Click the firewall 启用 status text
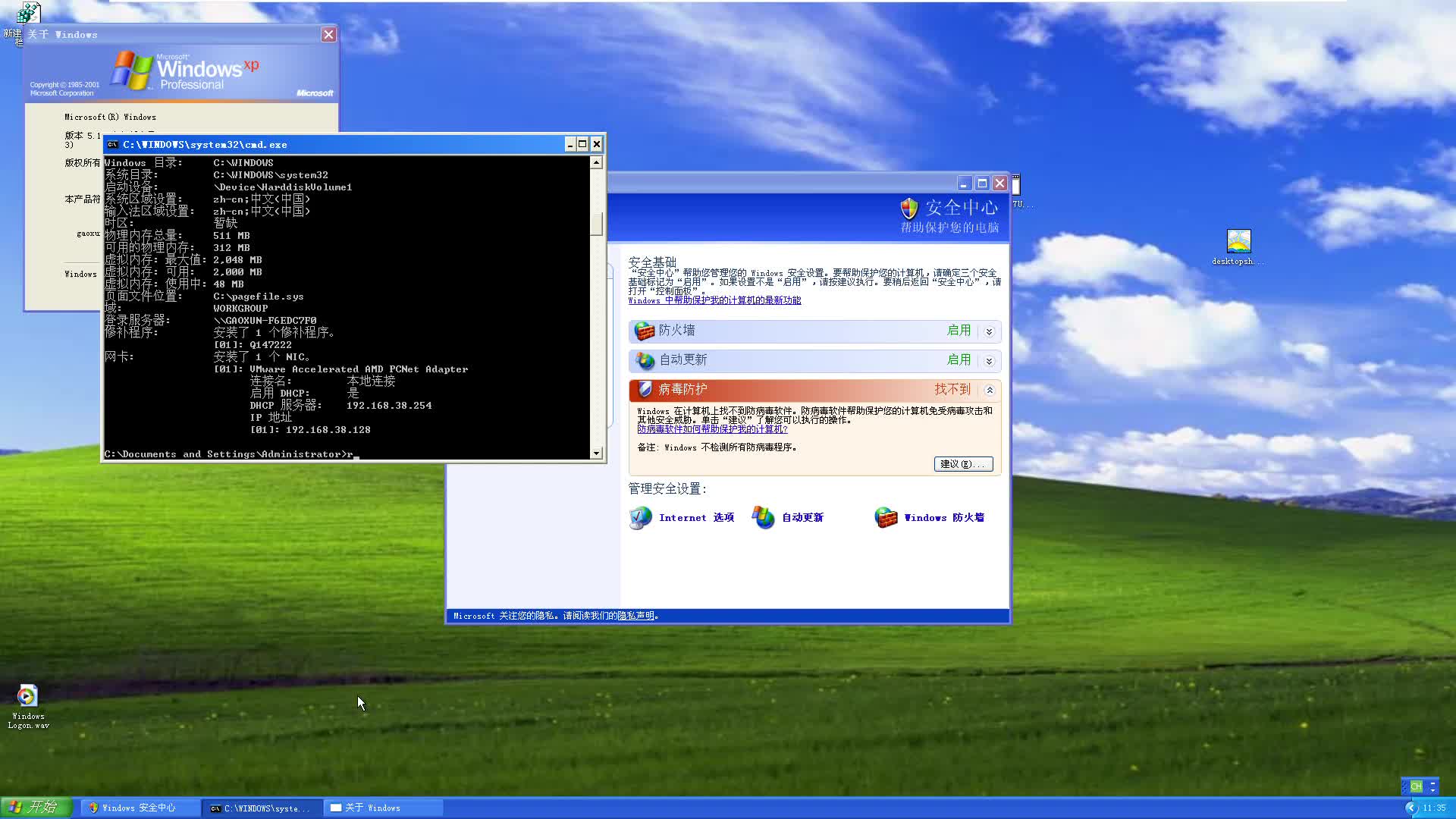This screenshot has height=819, width=1456. point(959,331)
